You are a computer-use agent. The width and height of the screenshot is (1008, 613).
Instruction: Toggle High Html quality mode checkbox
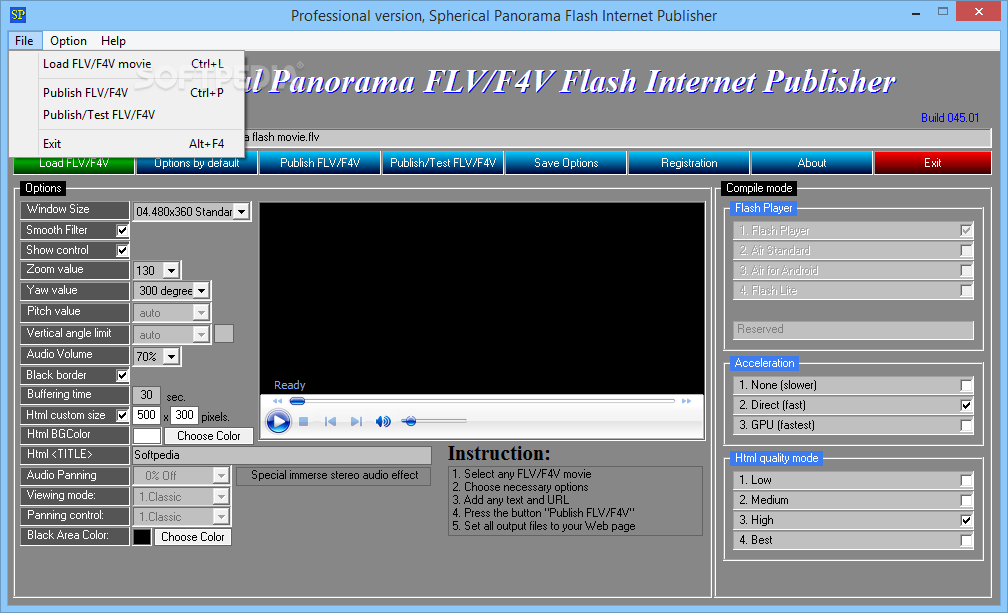click(x=966, y=520)
